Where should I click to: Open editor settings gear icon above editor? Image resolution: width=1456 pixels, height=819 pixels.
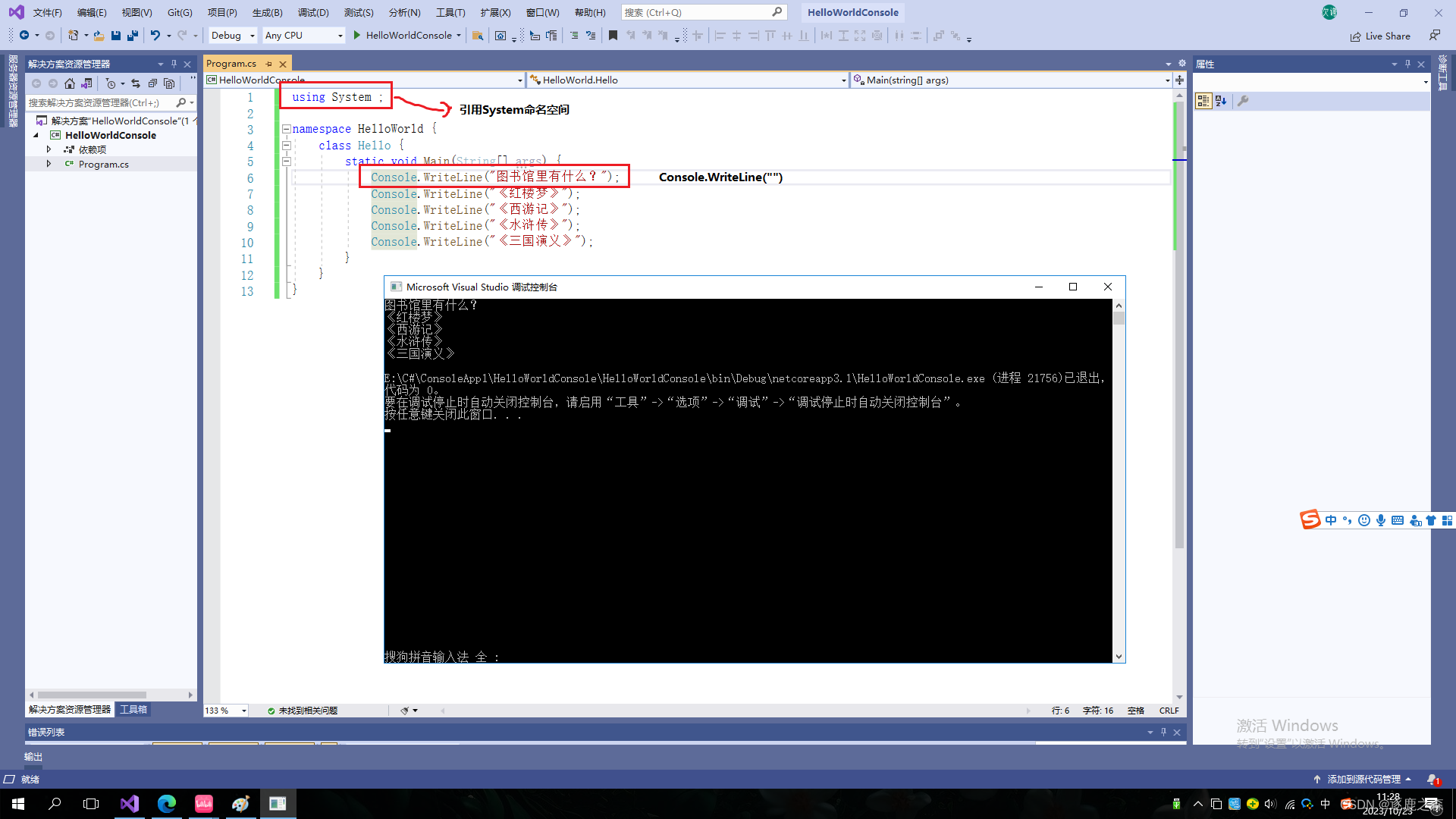click(1181, 64)
